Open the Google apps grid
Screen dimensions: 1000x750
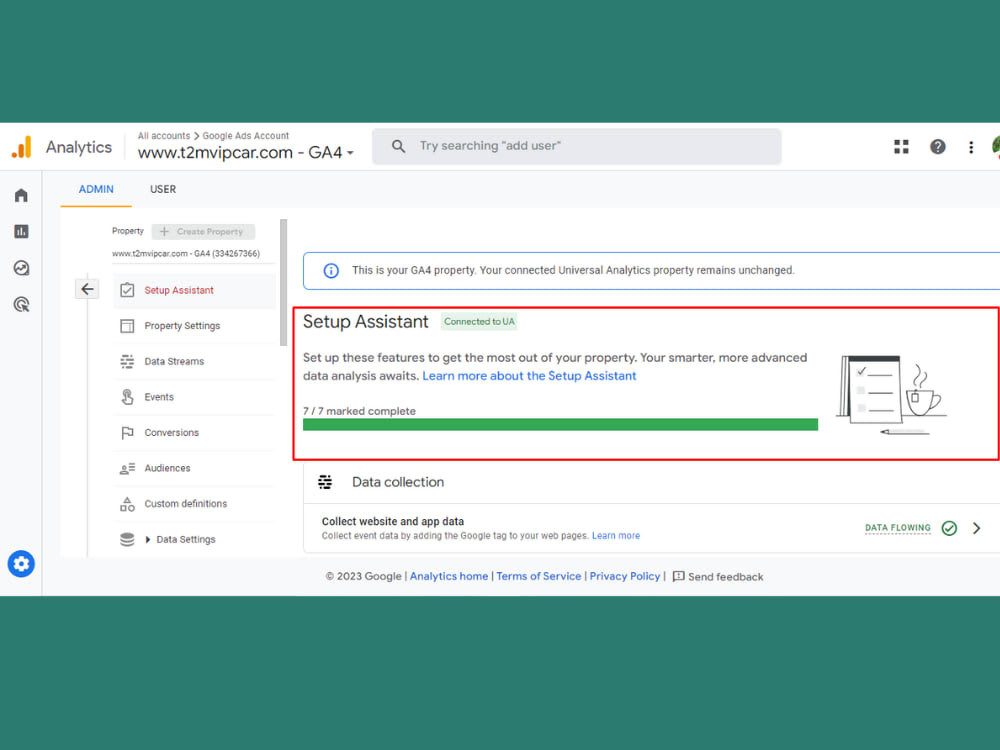[901, 146]
